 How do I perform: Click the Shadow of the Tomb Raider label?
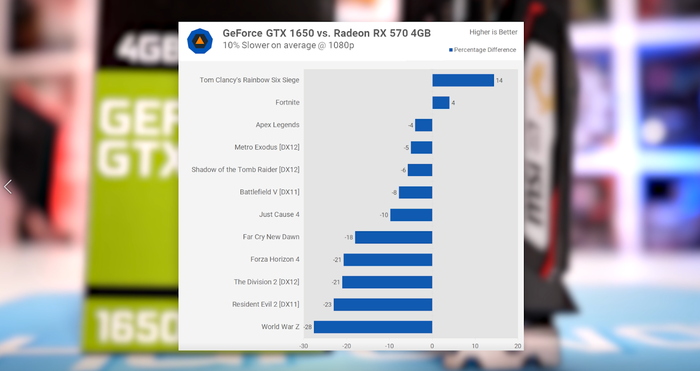(x=246, y=170)
